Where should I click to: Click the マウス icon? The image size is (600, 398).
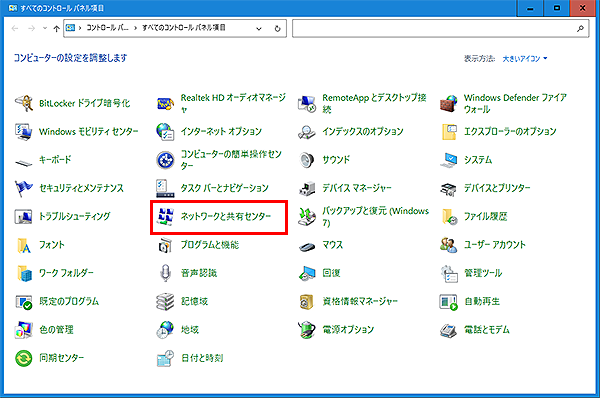(x=307, y=246)
